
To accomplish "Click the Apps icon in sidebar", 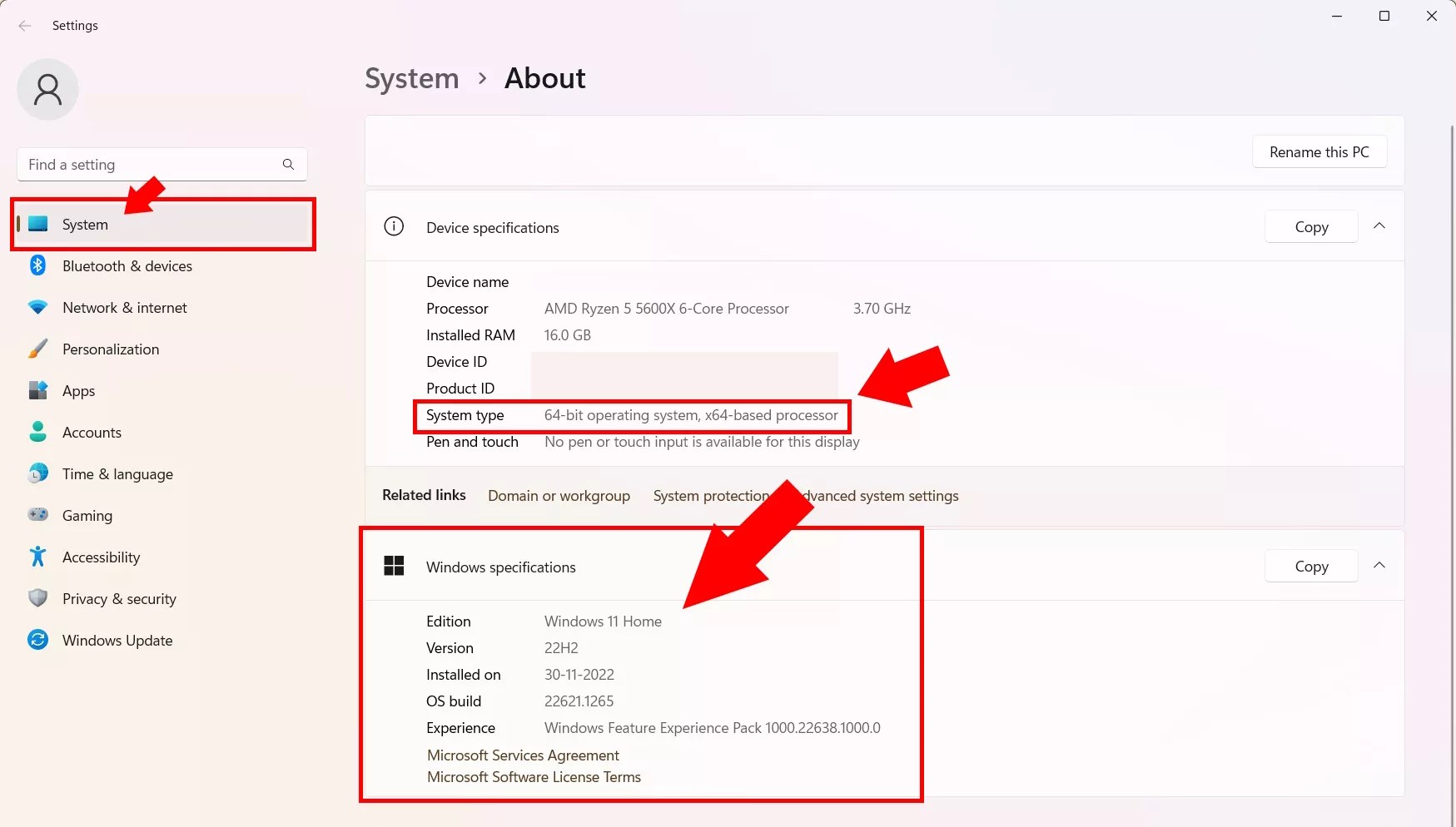I will [x=37, y=390].
